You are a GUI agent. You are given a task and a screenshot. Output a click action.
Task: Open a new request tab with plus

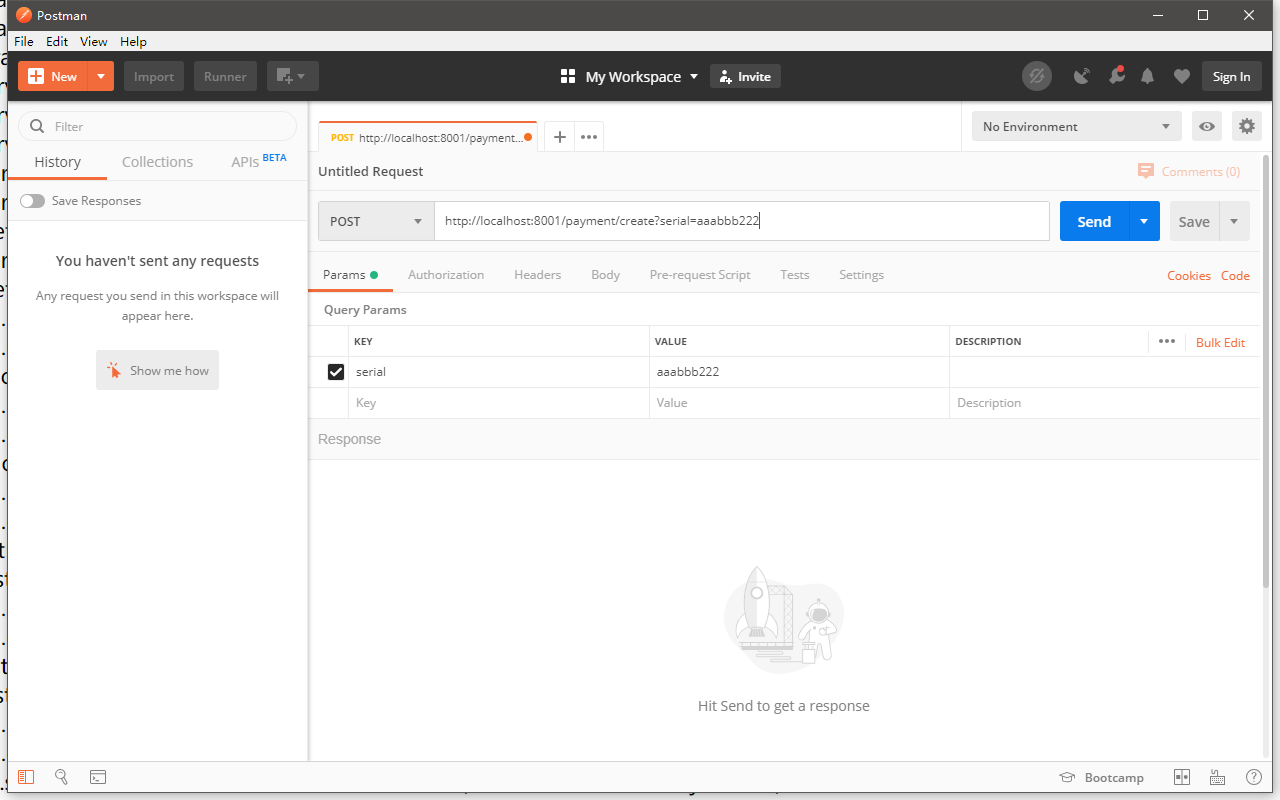[x=560, y=137]
